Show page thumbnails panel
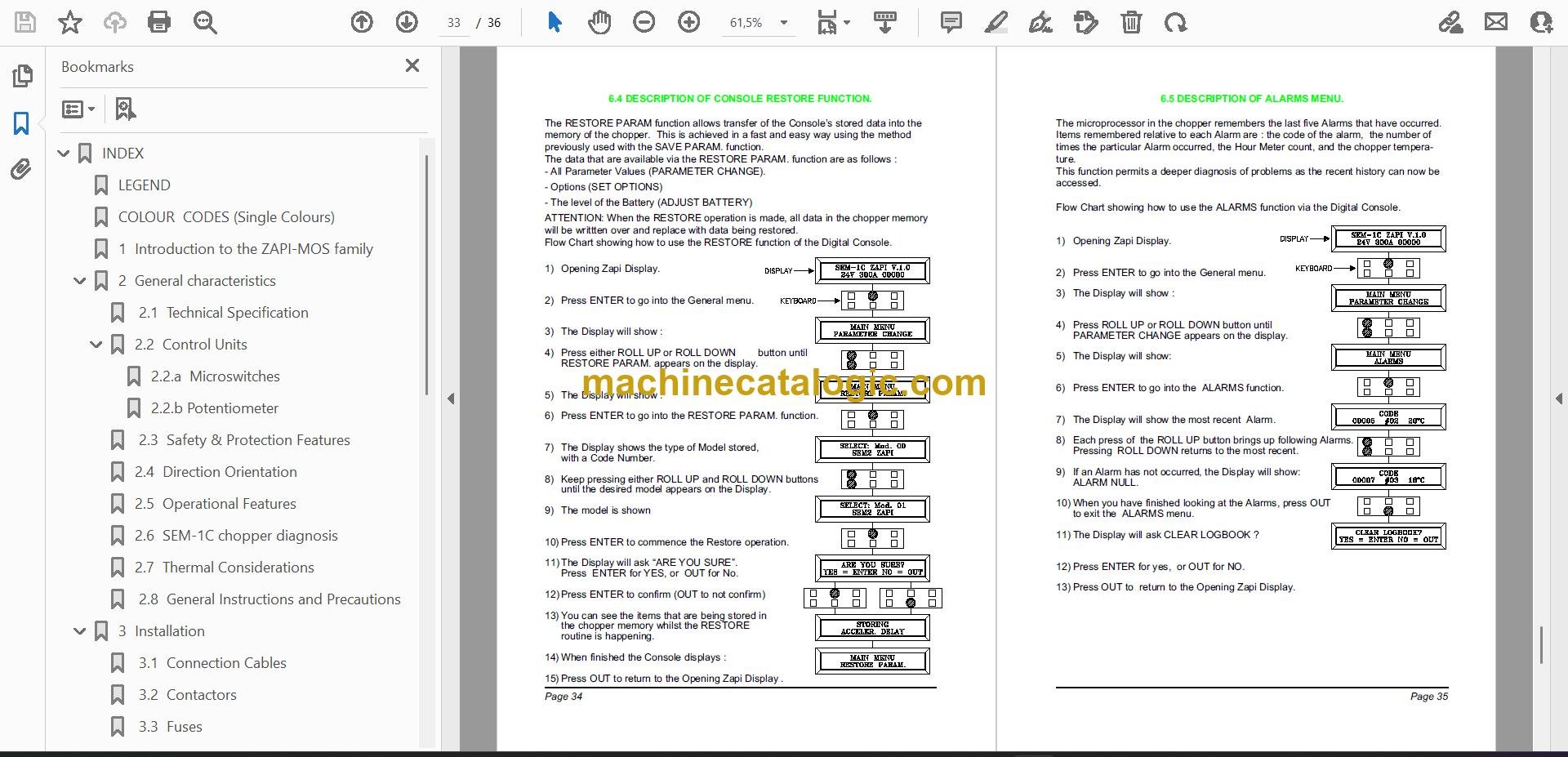 [x=22, y=76]
